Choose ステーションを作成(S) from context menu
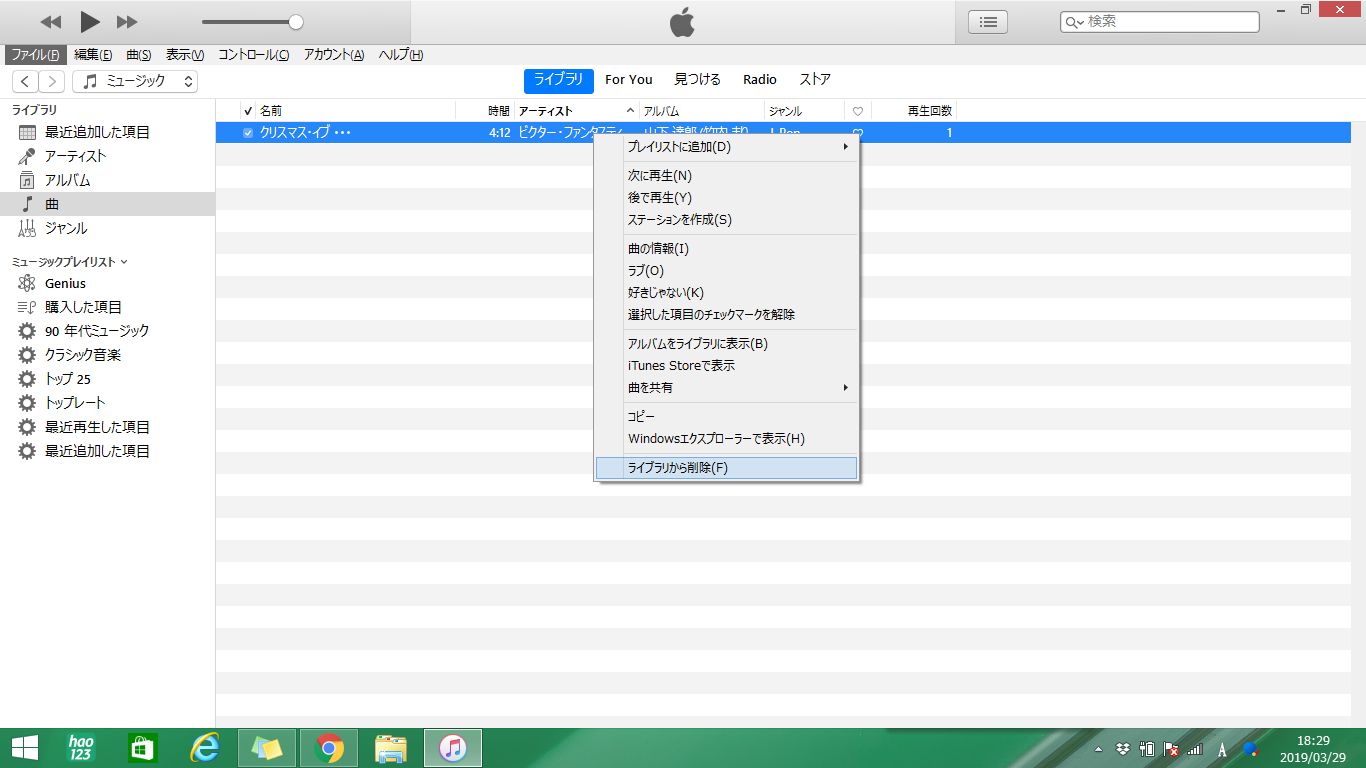The image size is (1366, 768). click(727, 220)
